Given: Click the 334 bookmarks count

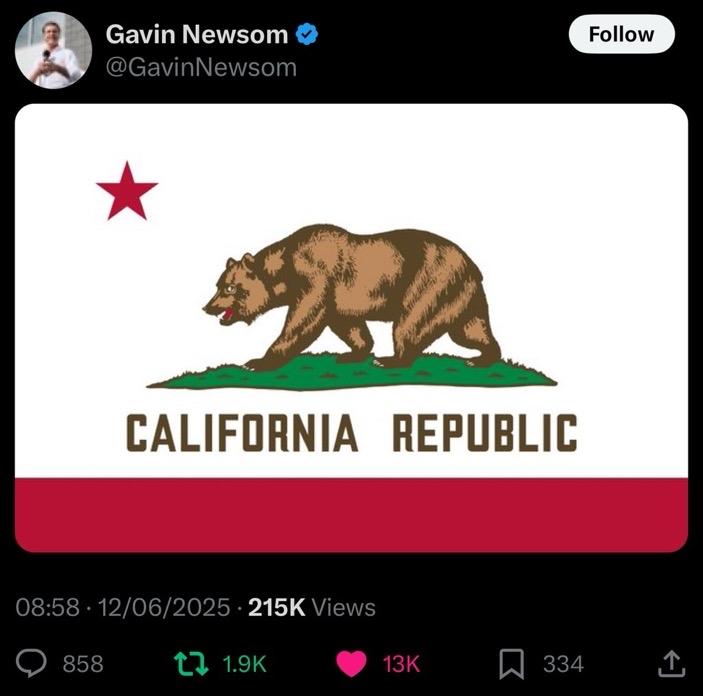Looking at the screenshot, I should [x=564, y=664].
